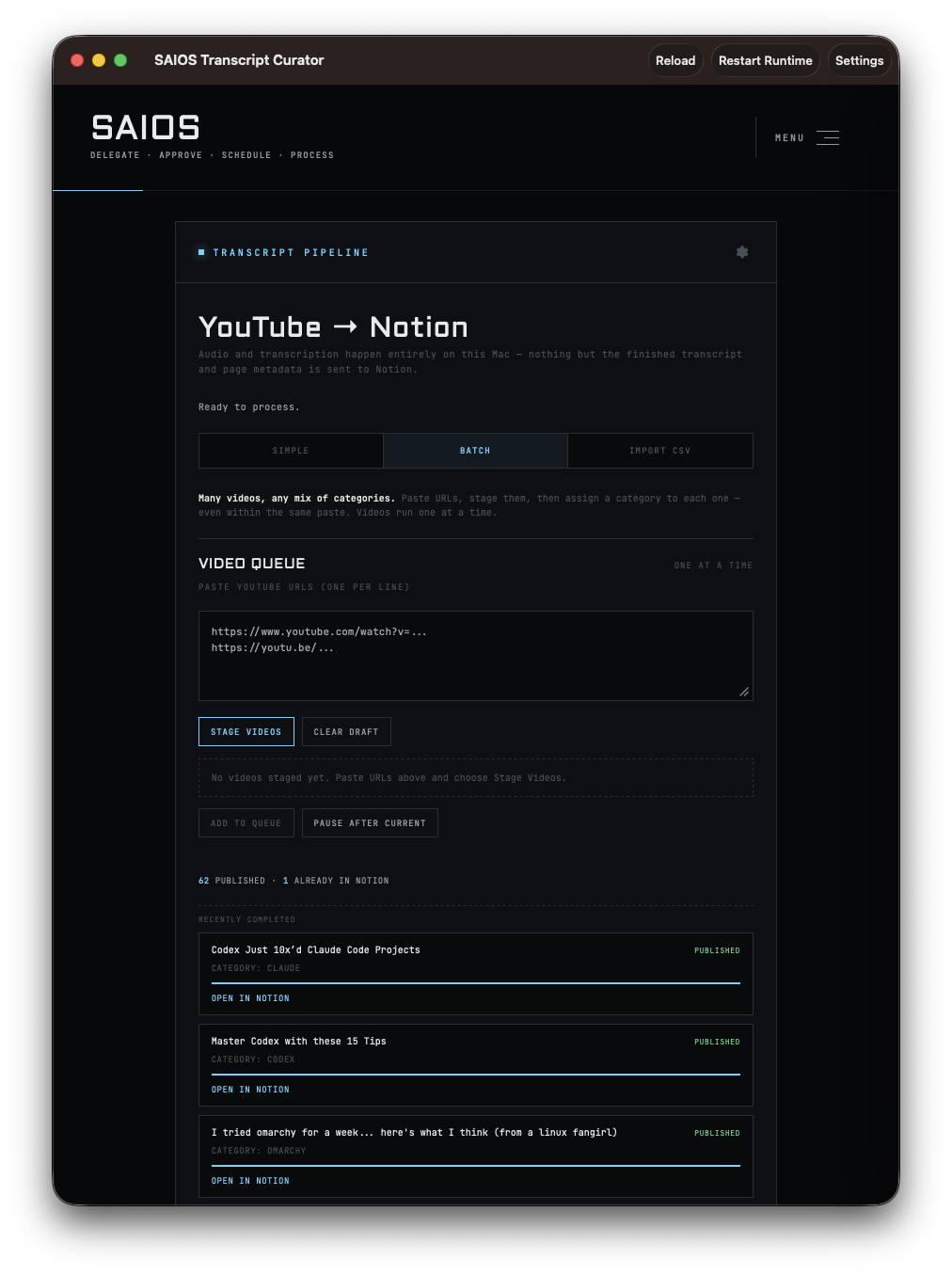
Task: Click 'CATEGORY: CLAUDE' label
Action: click(256, 968)
